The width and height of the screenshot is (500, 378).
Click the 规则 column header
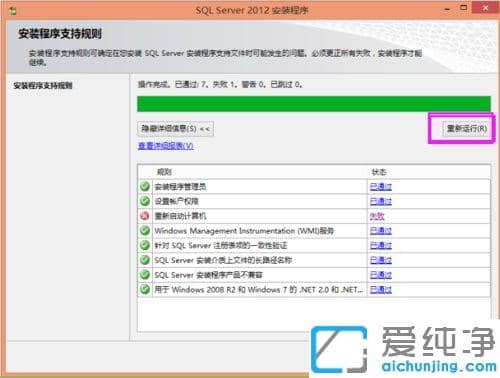(x=164, y=172)
